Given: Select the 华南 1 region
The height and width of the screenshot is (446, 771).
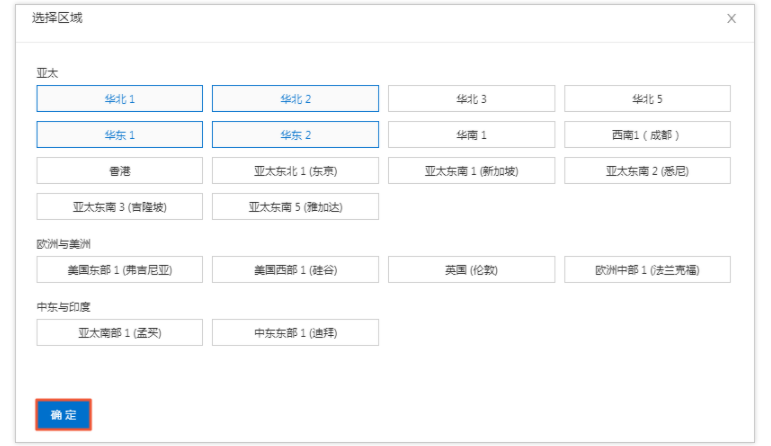Looking at the screenshot, I should point(471,135).
